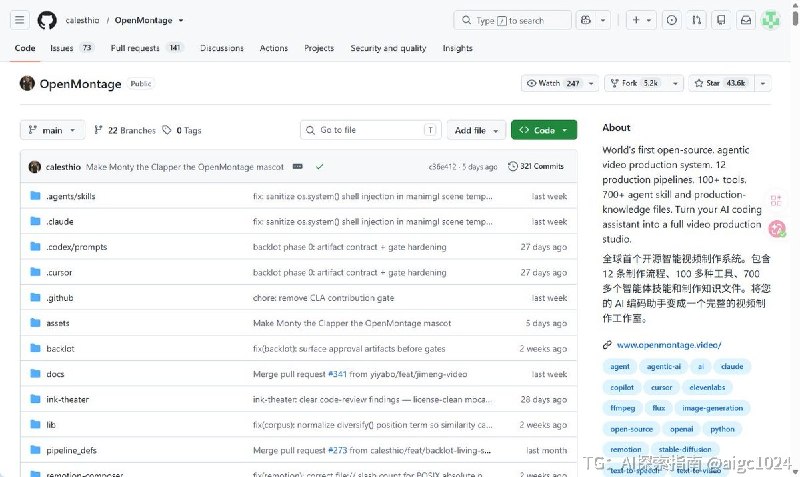800x477 pixels.
Task: Open the Add file dropdown
Action: pos(477,130)
